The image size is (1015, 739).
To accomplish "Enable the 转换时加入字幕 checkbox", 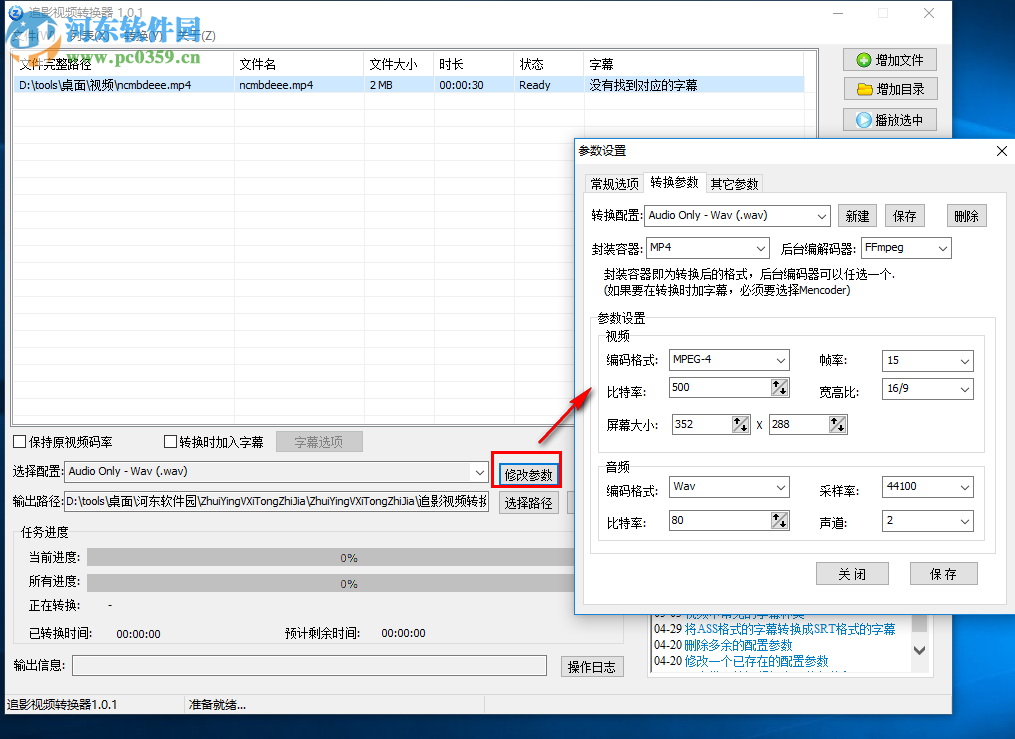I will (169, 441).
